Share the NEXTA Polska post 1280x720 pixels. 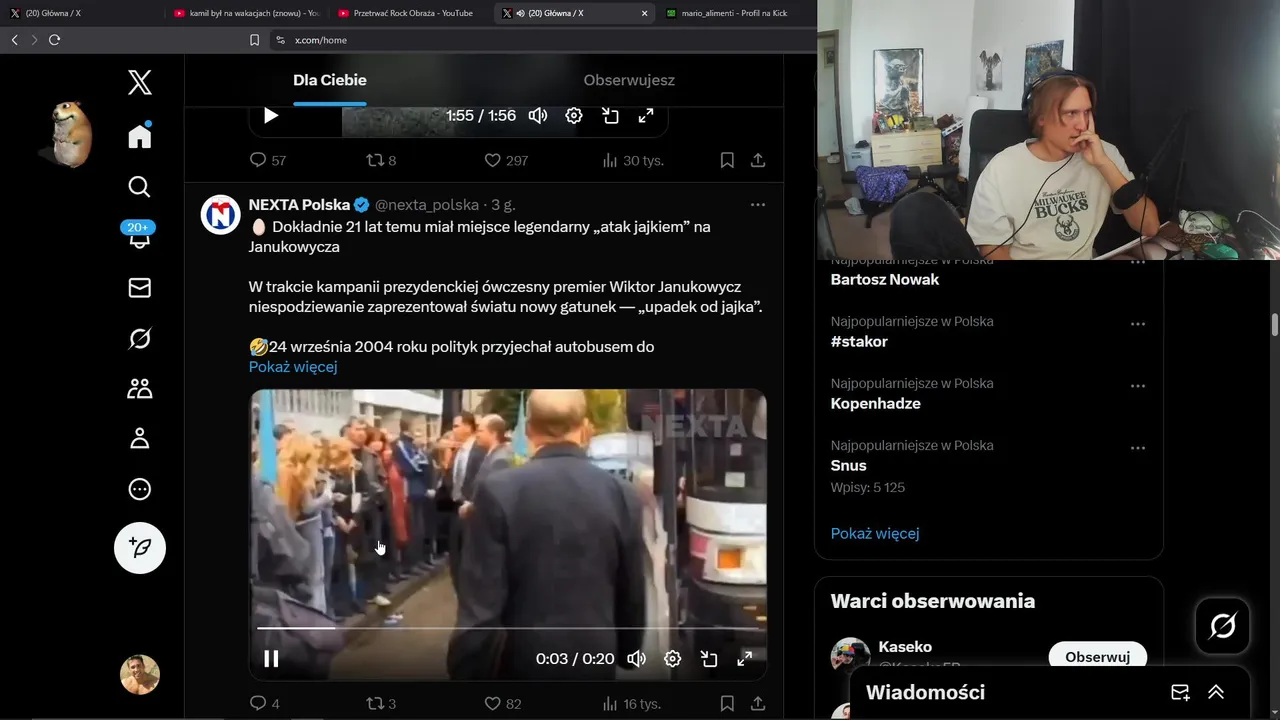(758, 704)
